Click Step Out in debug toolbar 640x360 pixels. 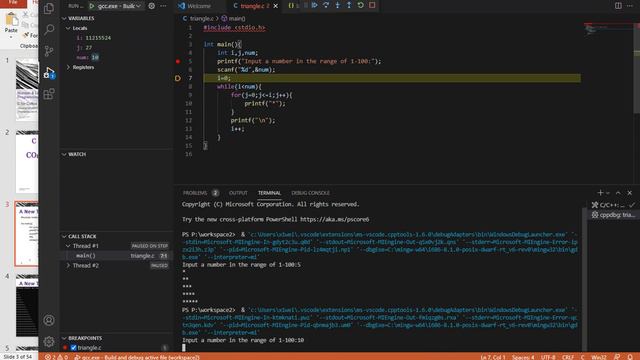349,5
